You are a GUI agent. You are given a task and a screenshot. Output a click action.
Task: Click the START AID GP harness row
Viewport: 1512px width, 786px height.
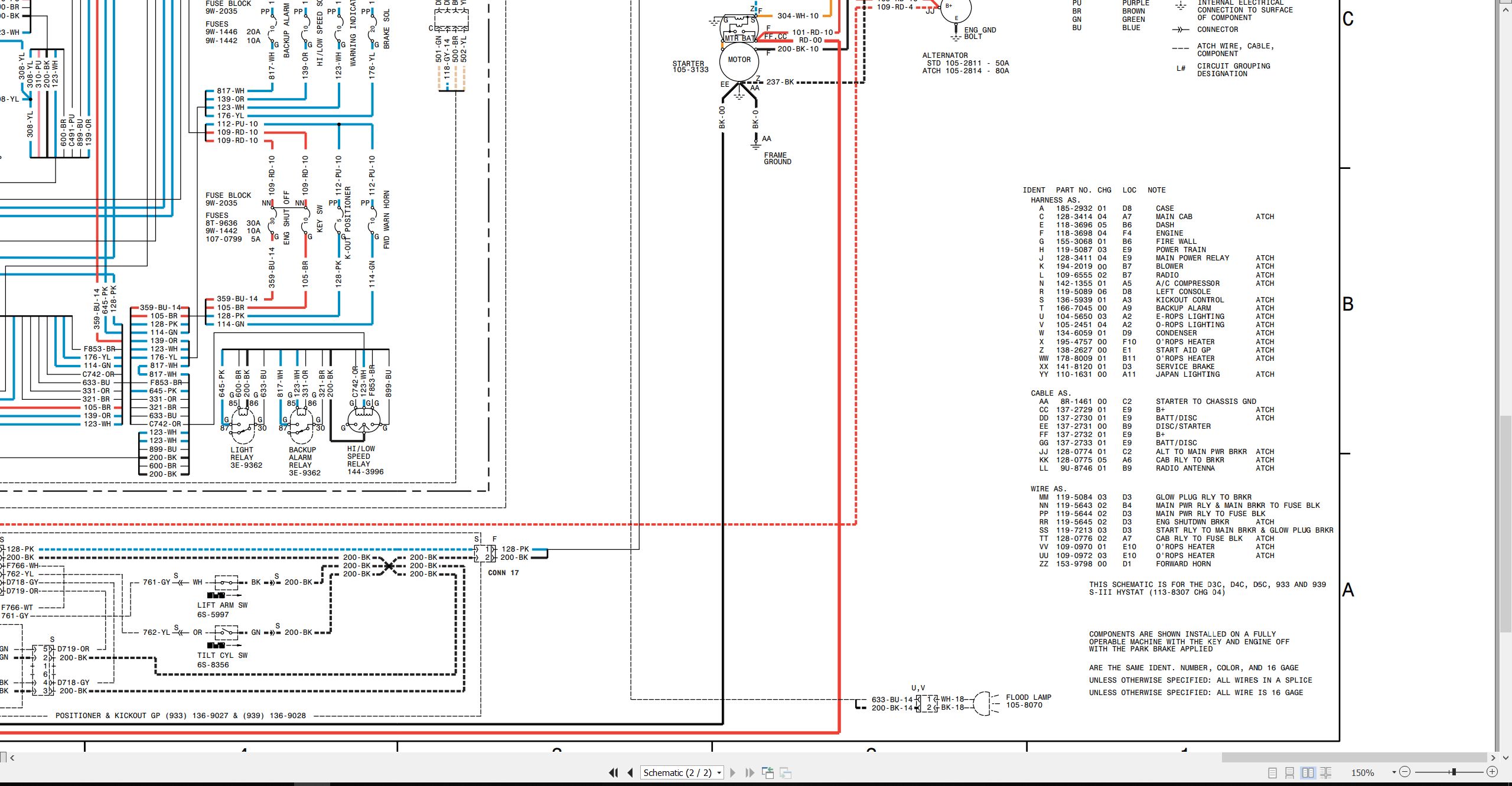pos(1156,350)
